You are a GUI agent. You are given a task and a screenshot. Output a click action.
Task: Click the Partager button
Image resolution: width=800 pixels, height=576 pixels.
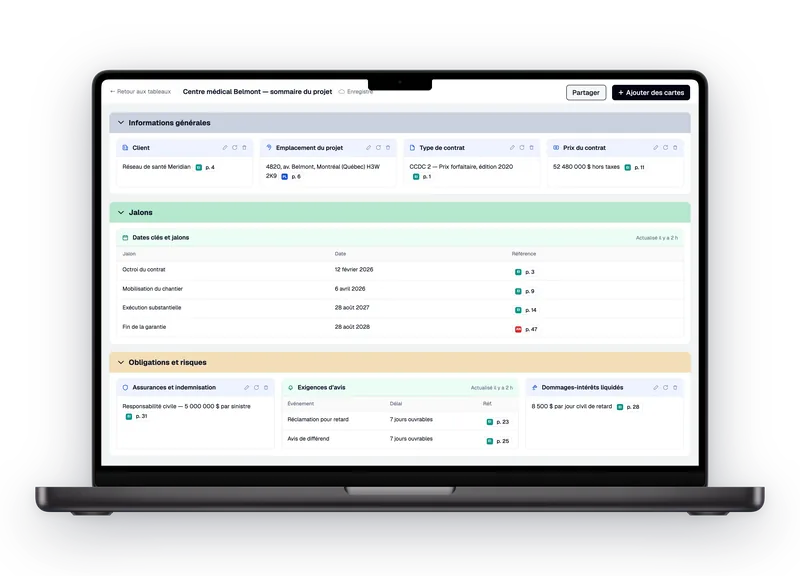point(586,92)
